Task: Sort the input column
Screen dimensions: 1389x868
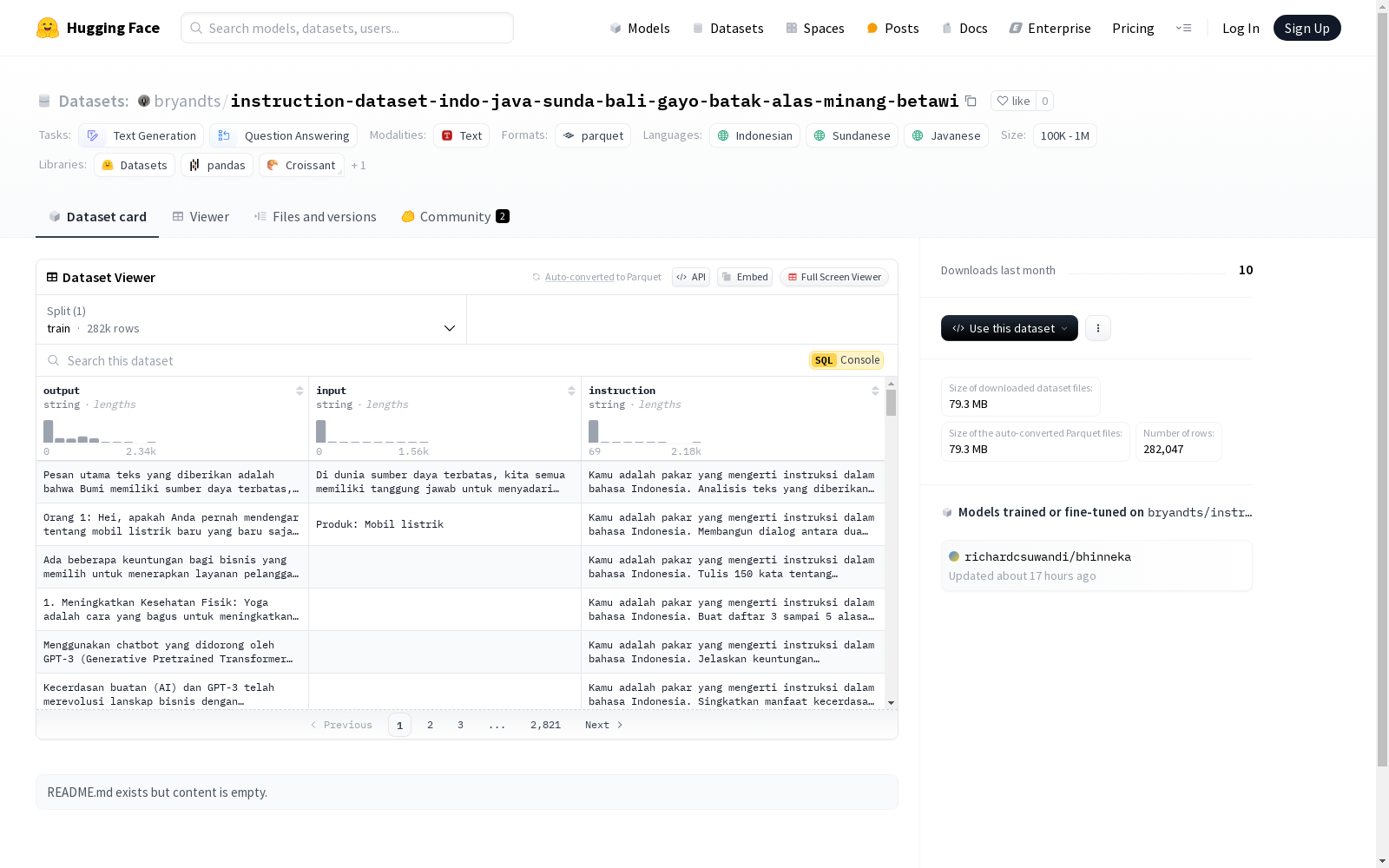Action: coord(571,391)
